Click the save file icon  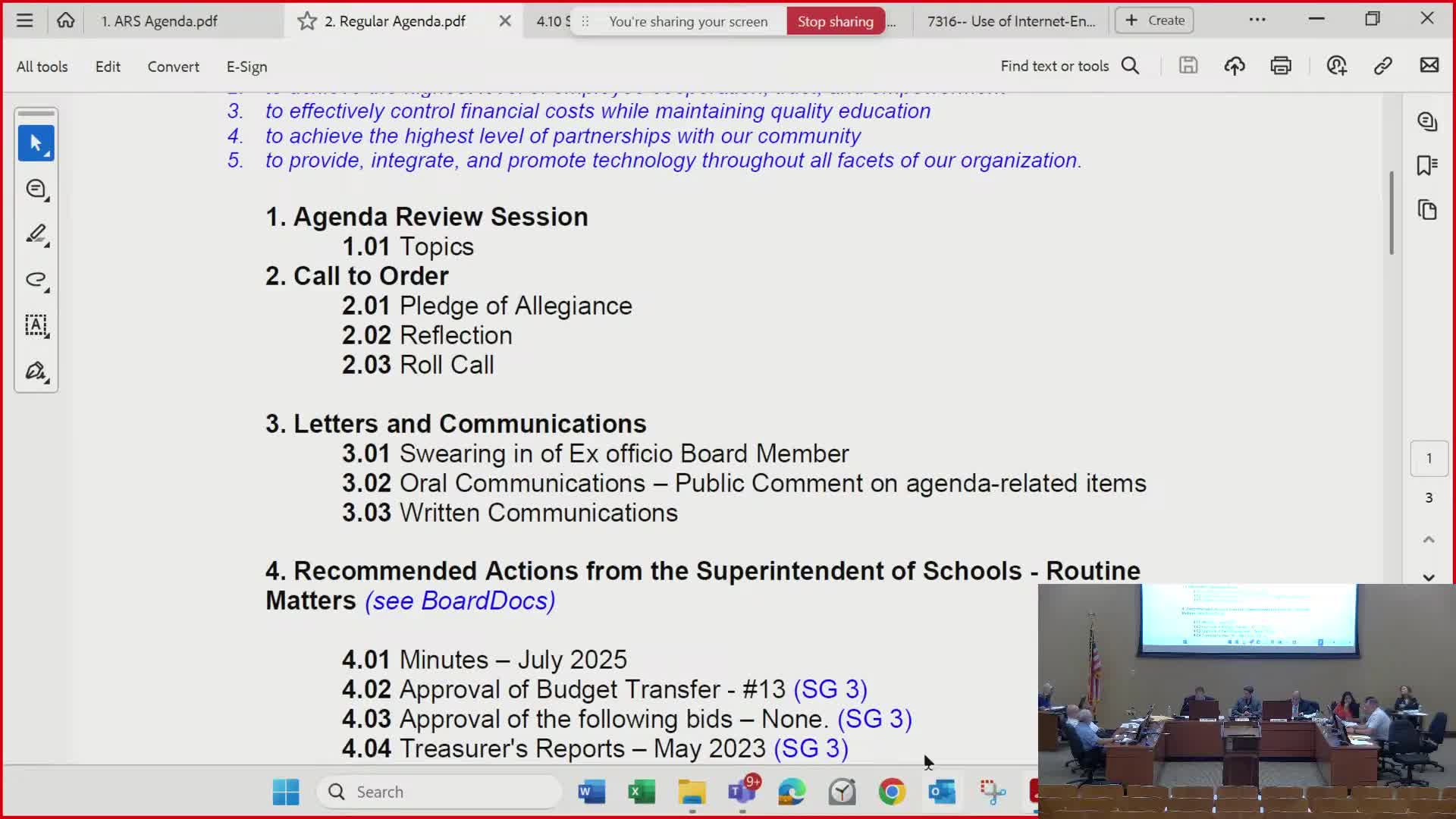pyautogui.click(x=1188, y=66)
